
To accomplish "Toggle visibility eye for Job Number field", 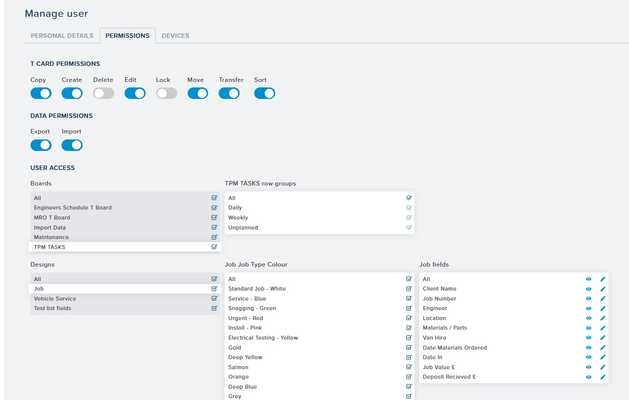I will (x=589, y=299).
